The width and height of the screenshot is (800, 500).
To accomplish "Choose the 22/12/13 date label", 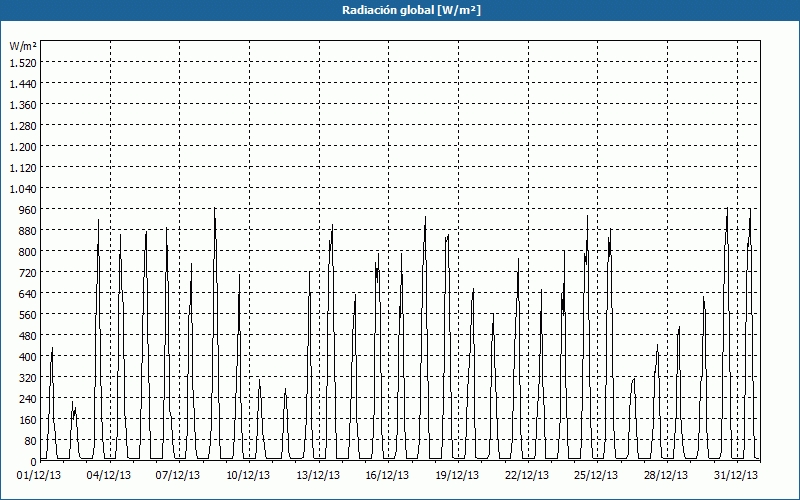I will coord(529,475).
